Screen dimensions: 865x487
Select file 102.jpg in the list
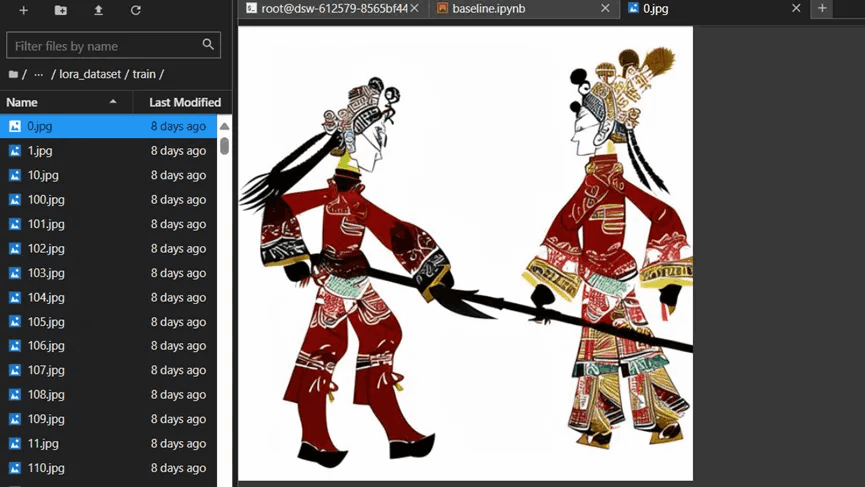point(108,249)
